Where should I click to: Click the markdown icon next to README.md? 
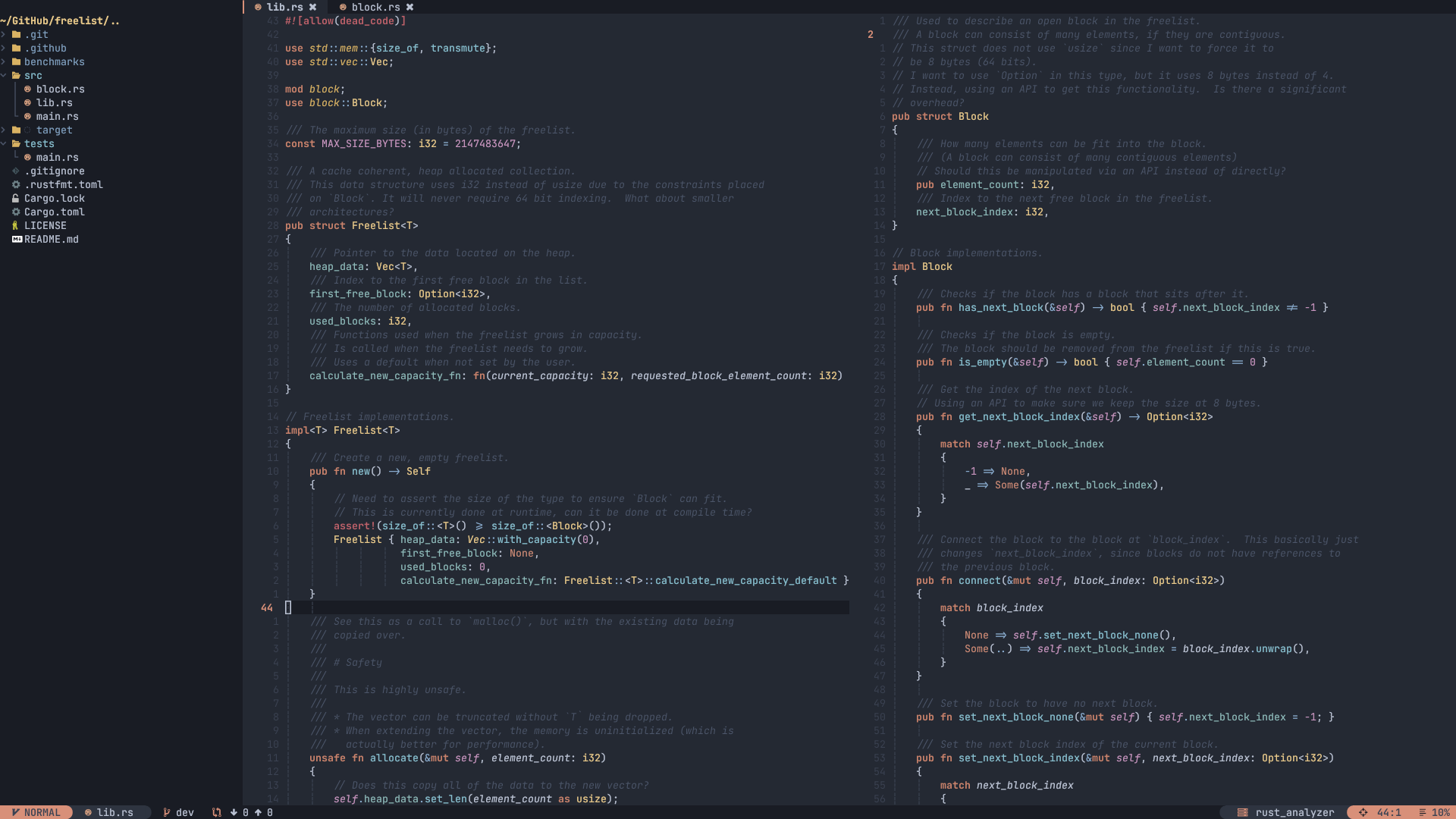click(16, 239)
